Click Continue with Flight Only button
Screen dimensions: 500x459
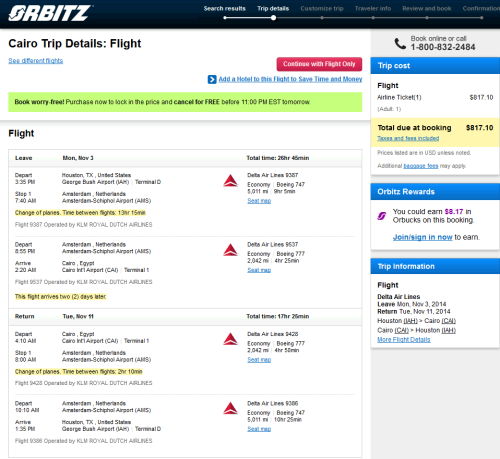tap(319, 64)
